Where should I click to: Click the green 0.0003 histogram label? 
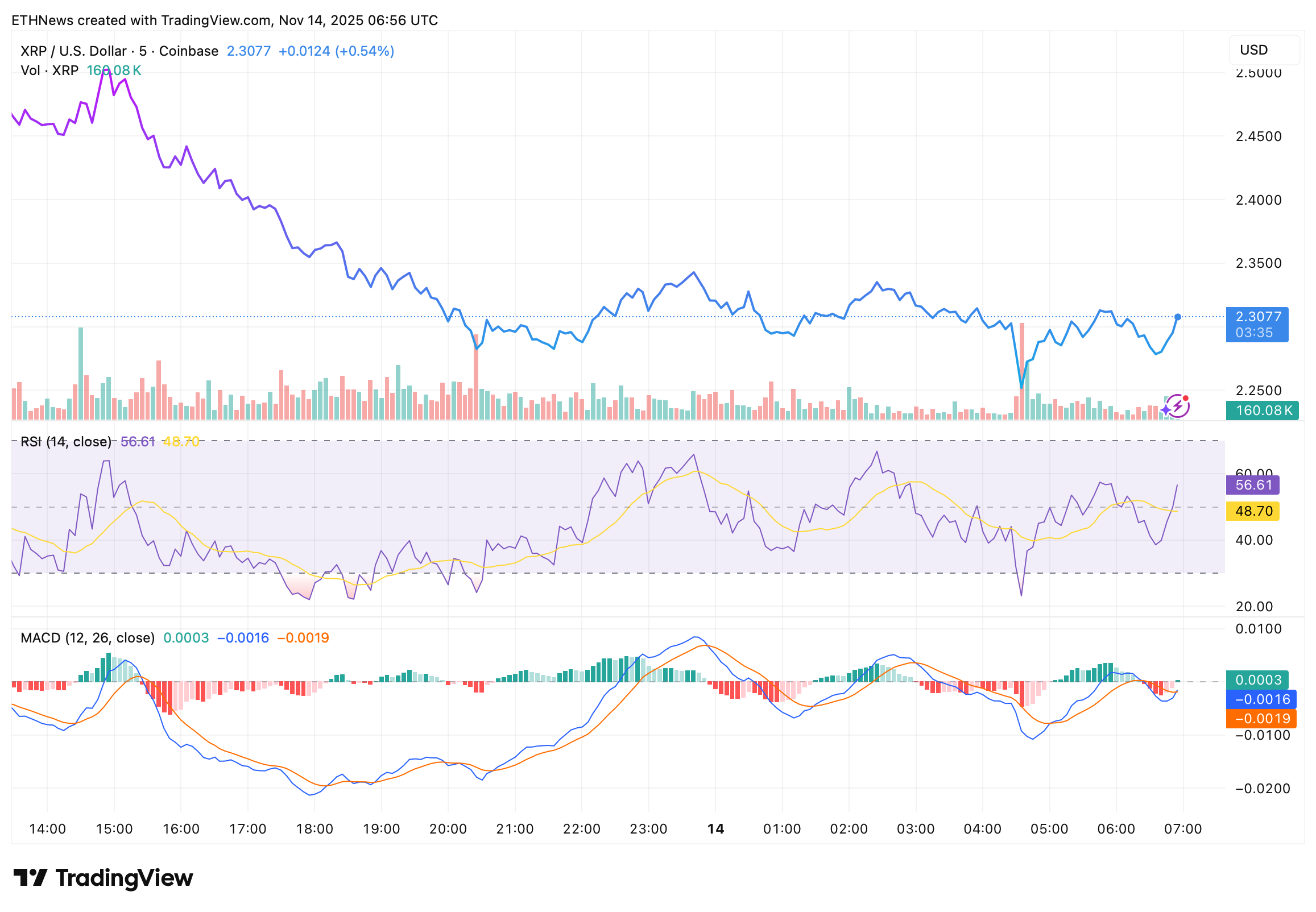tap(1257, 680)
